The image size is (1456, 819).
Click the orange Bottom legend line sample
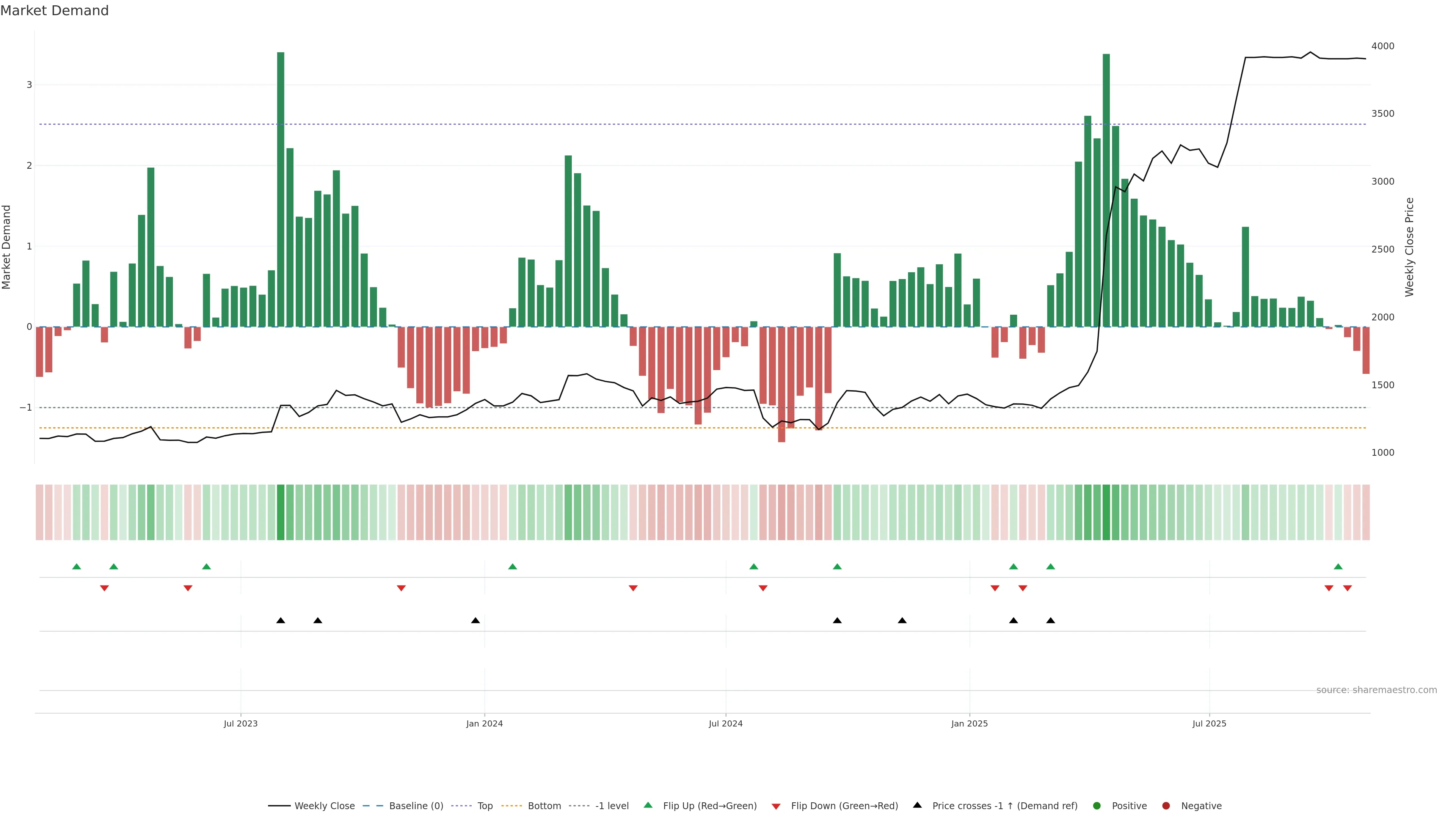[512, 806]
